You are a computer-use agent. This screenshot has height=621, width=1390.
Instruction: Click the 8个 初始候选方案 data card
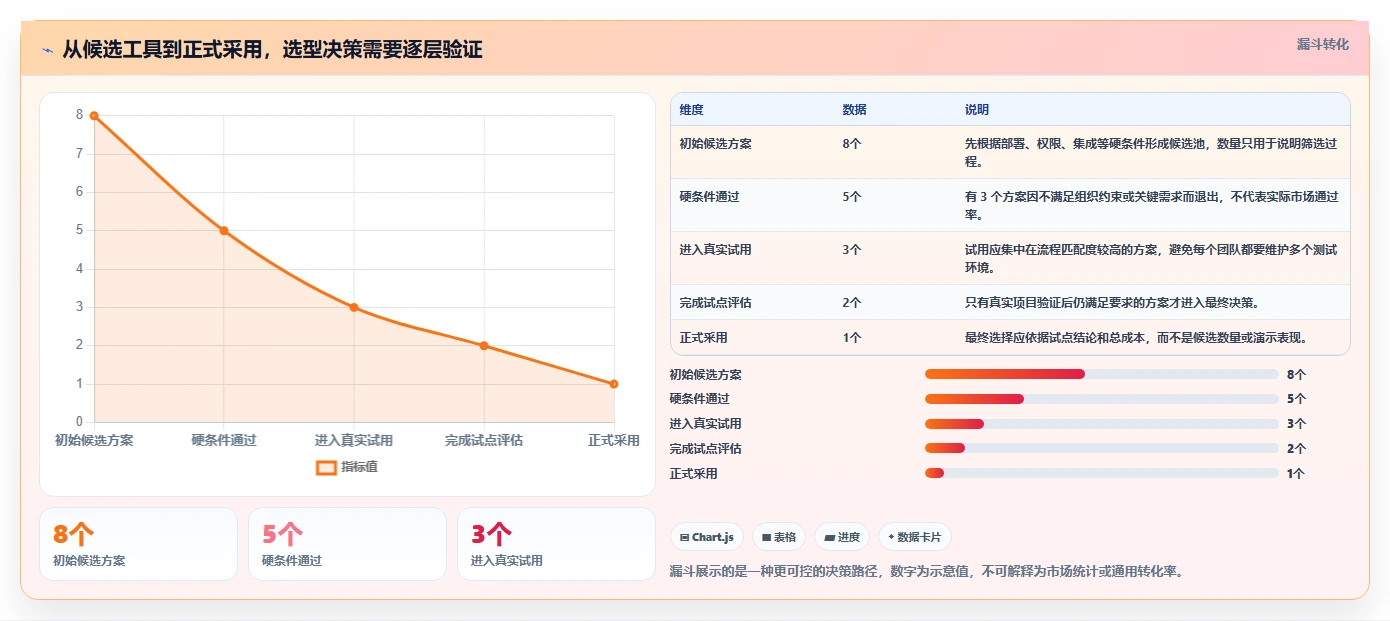coord(138,544)
